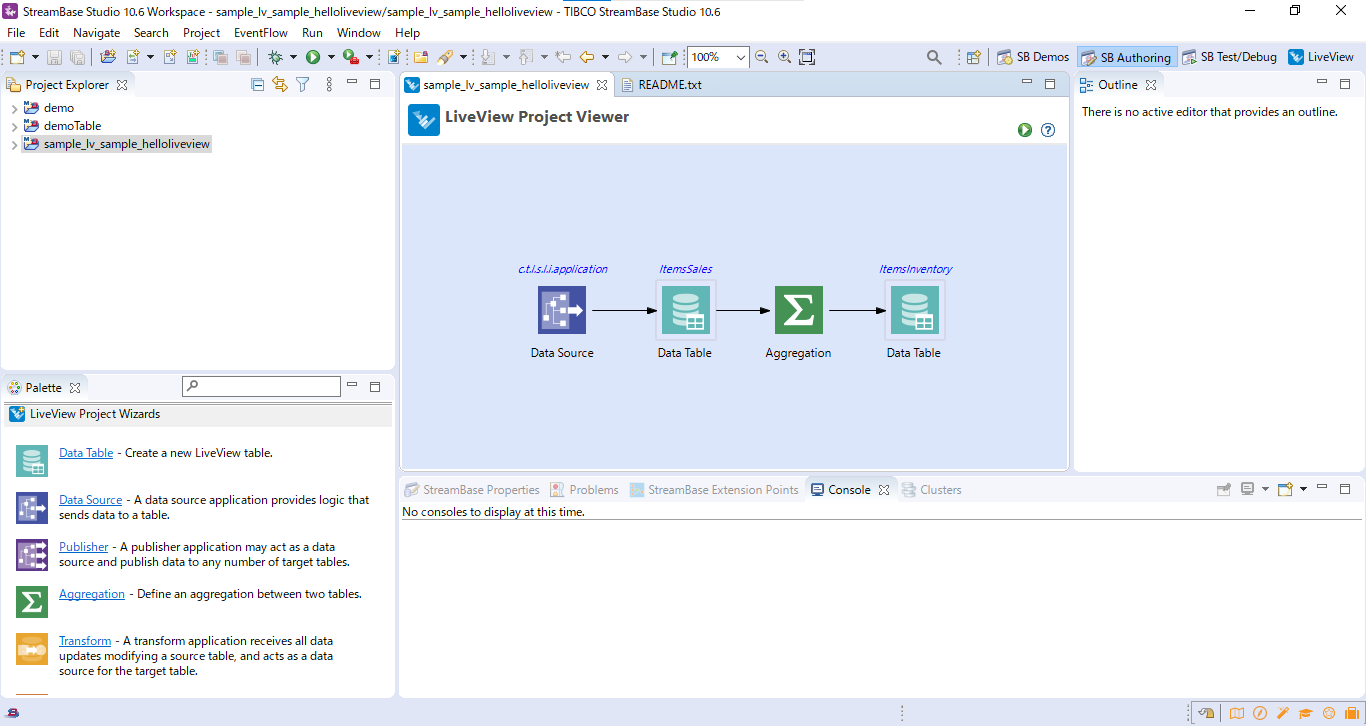
Task: Switch to the StreamBase Extension Points tab
Action: click(714, 490)
